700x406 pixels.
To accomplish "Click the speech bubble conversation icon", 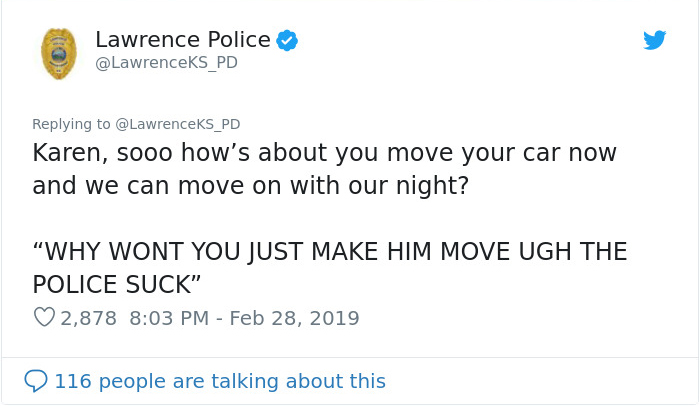I will click(x=36, y=381).
